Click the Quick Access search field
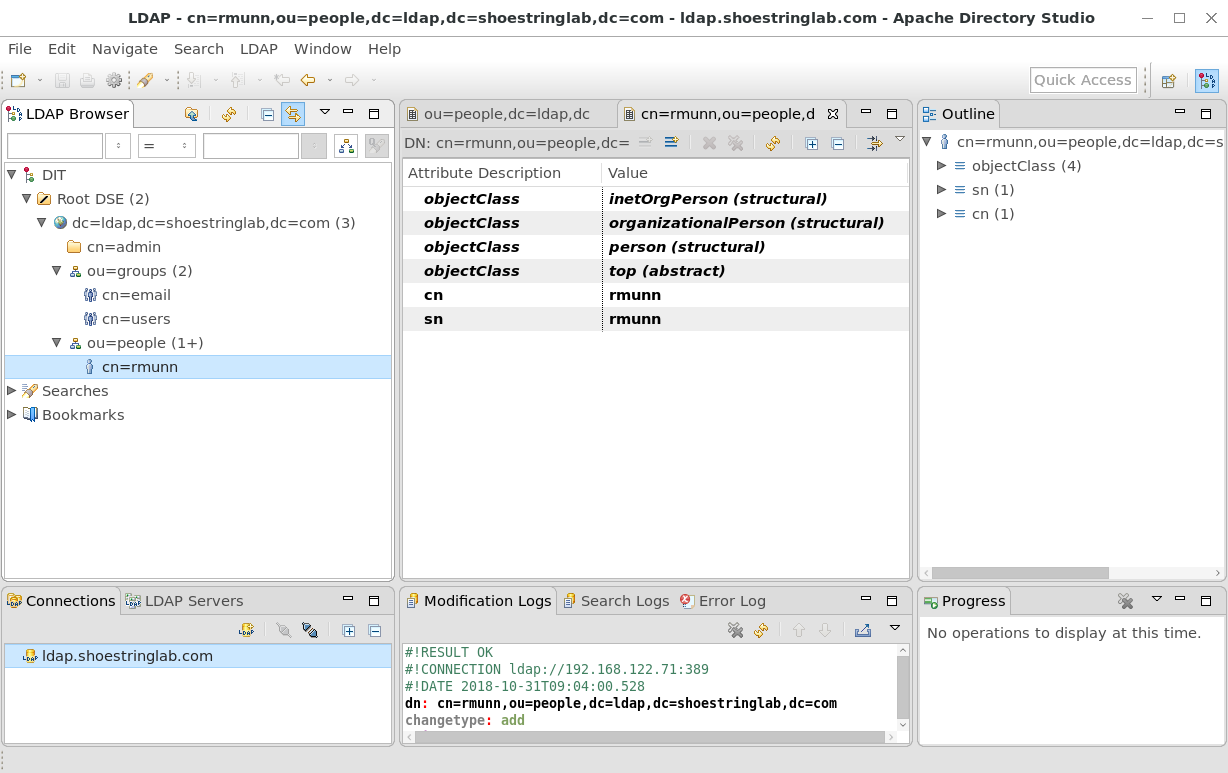 1083,80
